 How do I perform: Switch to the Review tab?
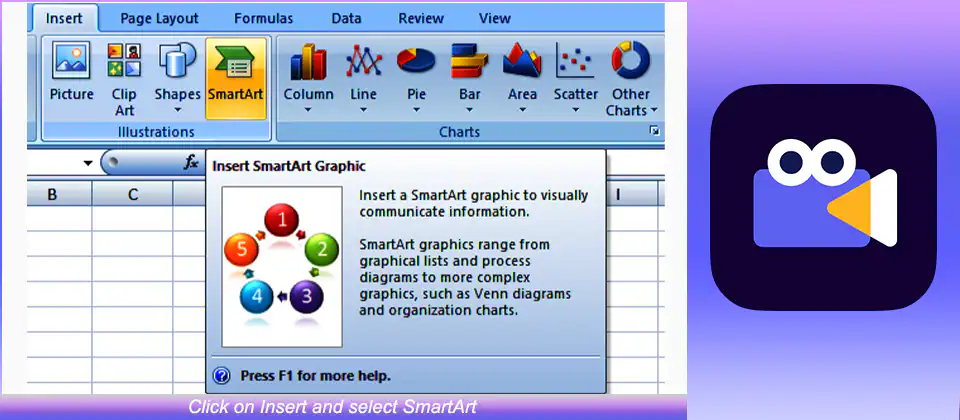421,18
